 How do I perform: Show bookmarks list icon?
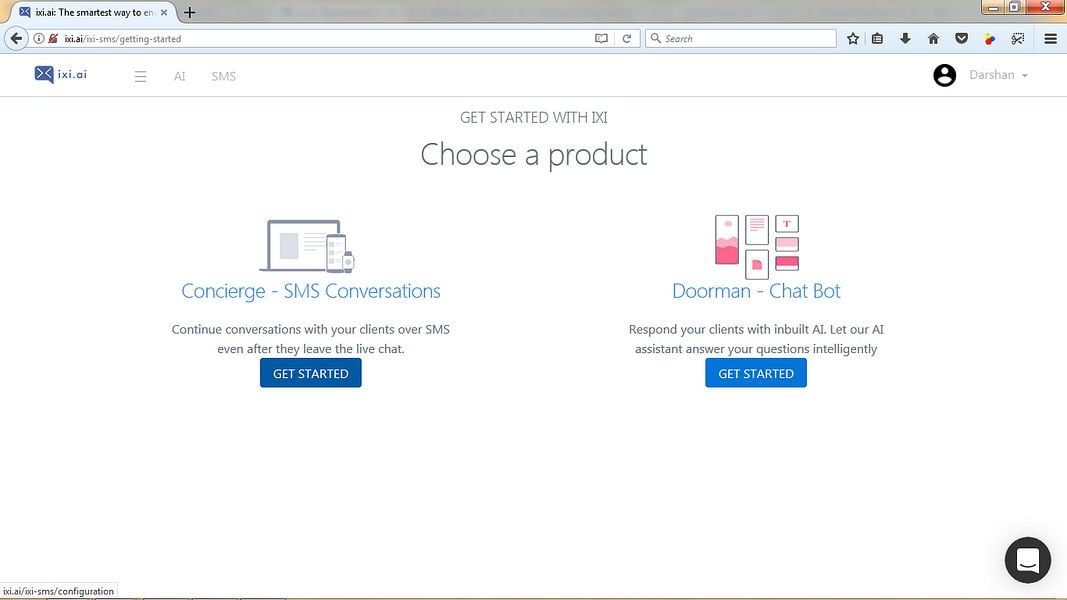tap(878, 39)
